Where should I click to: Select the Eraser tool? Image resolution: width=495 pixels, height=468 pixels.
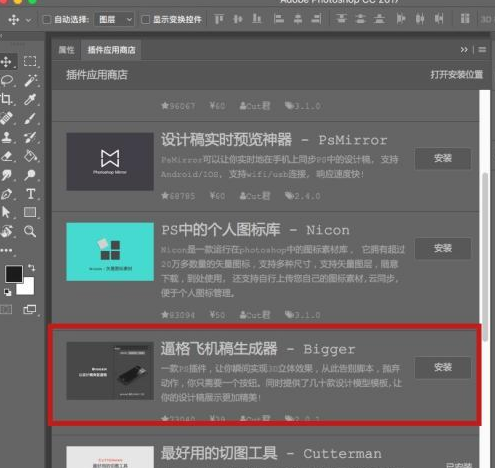(7, 156)
